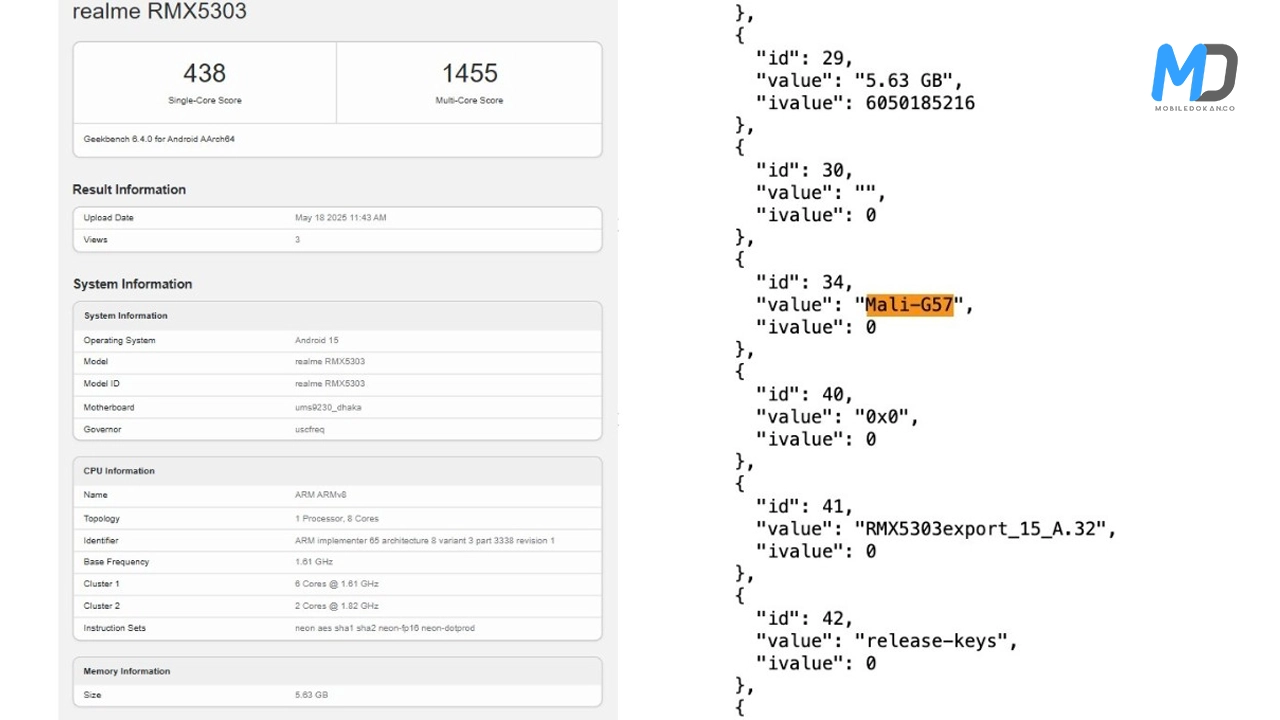This screenshot has height=720, width=1280.
Task: Select the realme RMX5303 page title
Action: point(159,12)
